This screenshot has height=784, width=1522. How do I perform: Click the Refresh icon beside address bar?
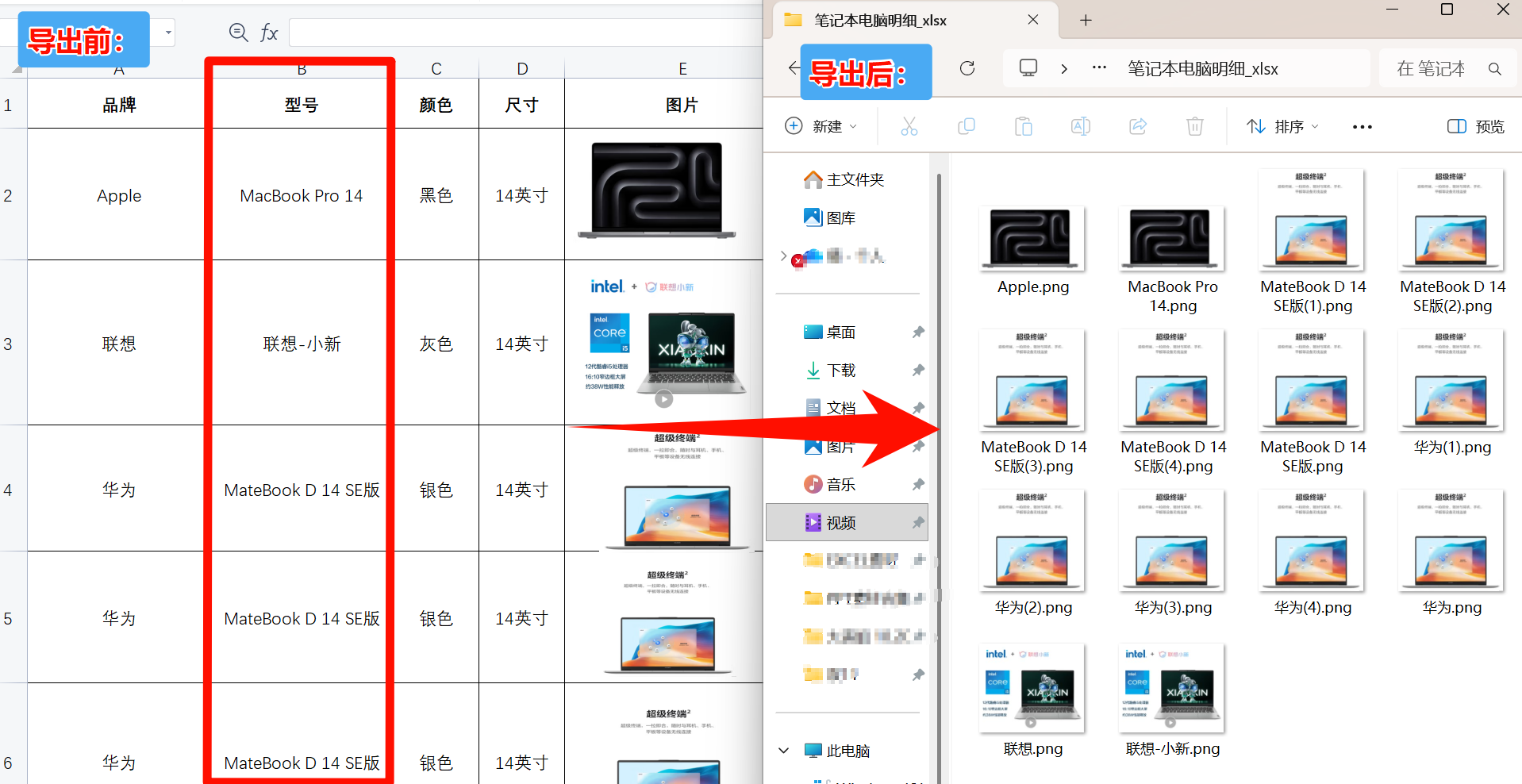967,68
